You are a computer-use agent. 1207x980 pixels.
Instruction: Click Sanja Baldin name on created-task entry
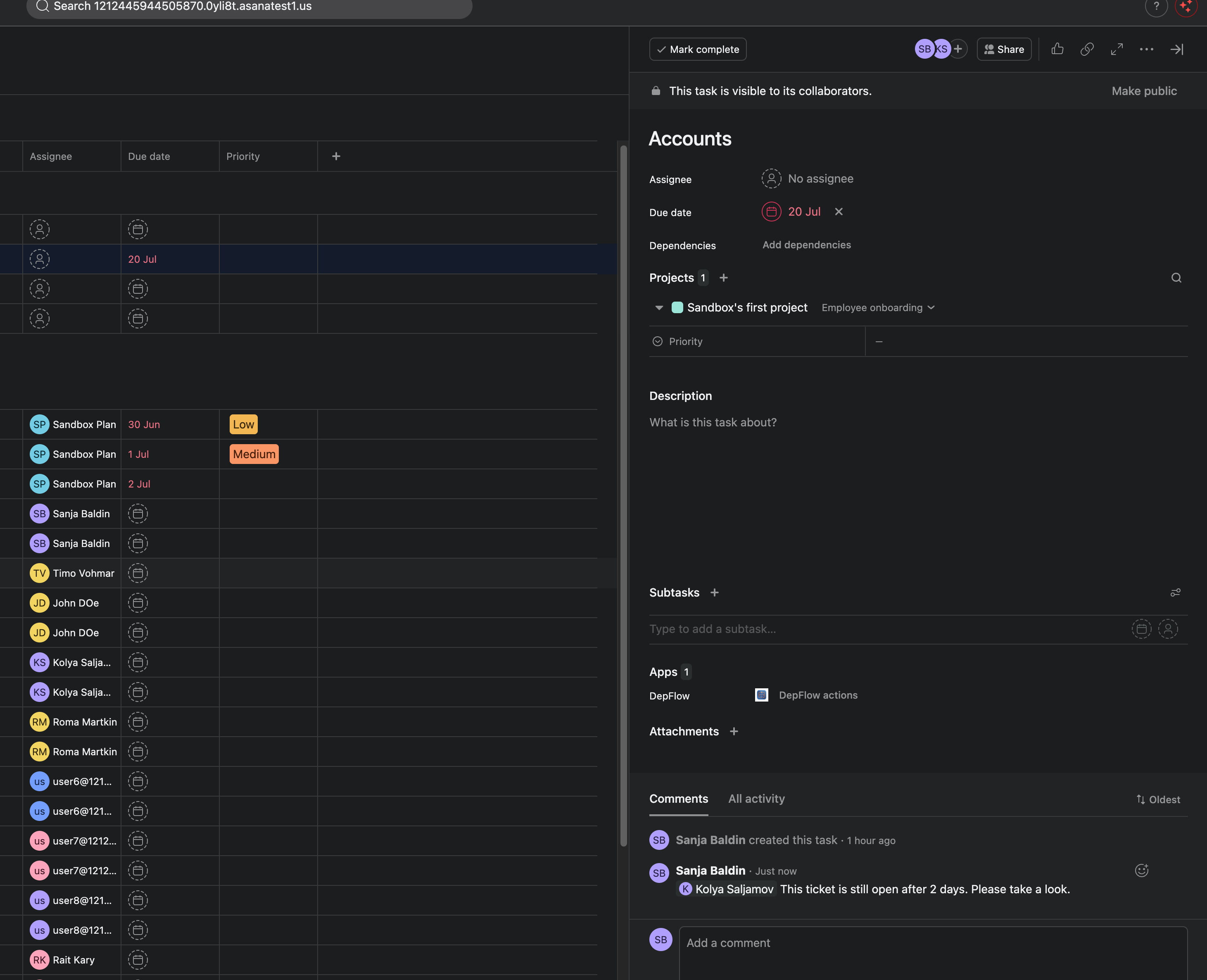point(710,841)
